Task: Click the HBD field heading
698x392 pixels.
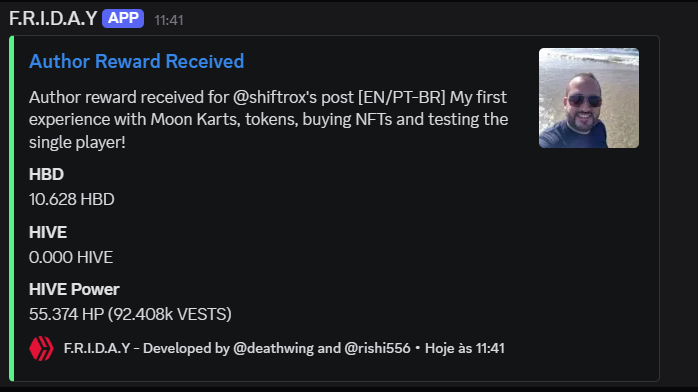Action: (46, 174)
